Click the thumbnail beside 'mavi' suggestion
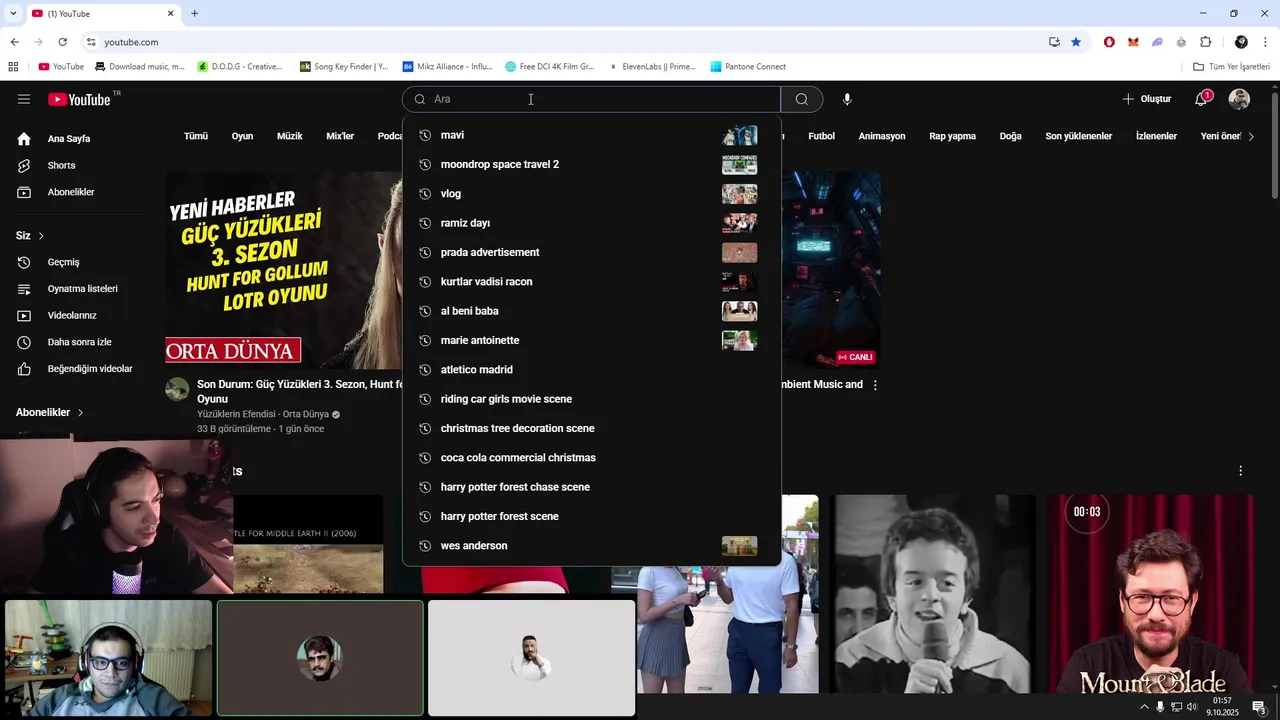The image size is (1280, 720). [739, 135]
